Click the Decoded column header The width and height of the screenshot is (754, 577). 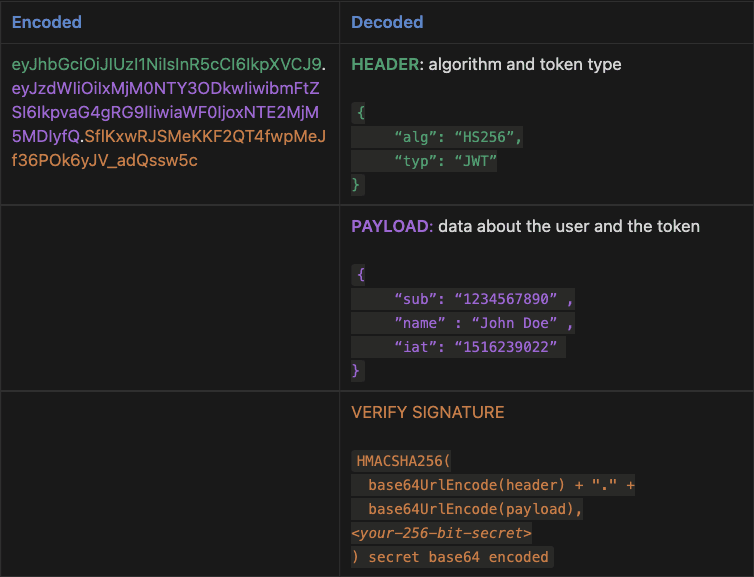point(387,21)
